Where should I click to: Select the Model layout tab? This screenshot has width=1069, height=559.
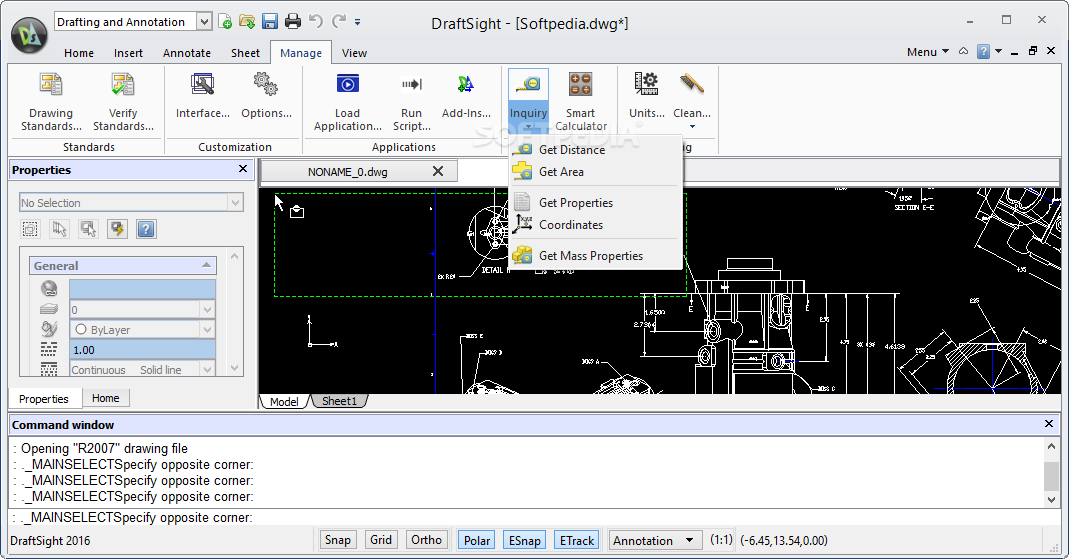coord(284,402)
